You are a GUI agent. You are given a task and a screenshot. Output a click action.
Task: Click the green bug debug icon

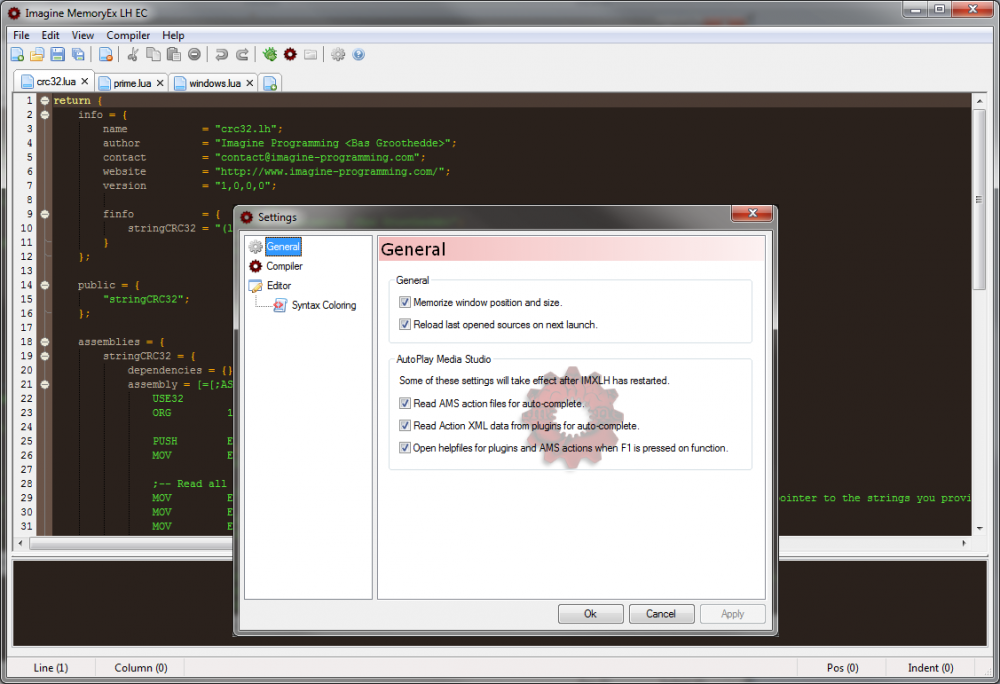[x=270, y=55]
